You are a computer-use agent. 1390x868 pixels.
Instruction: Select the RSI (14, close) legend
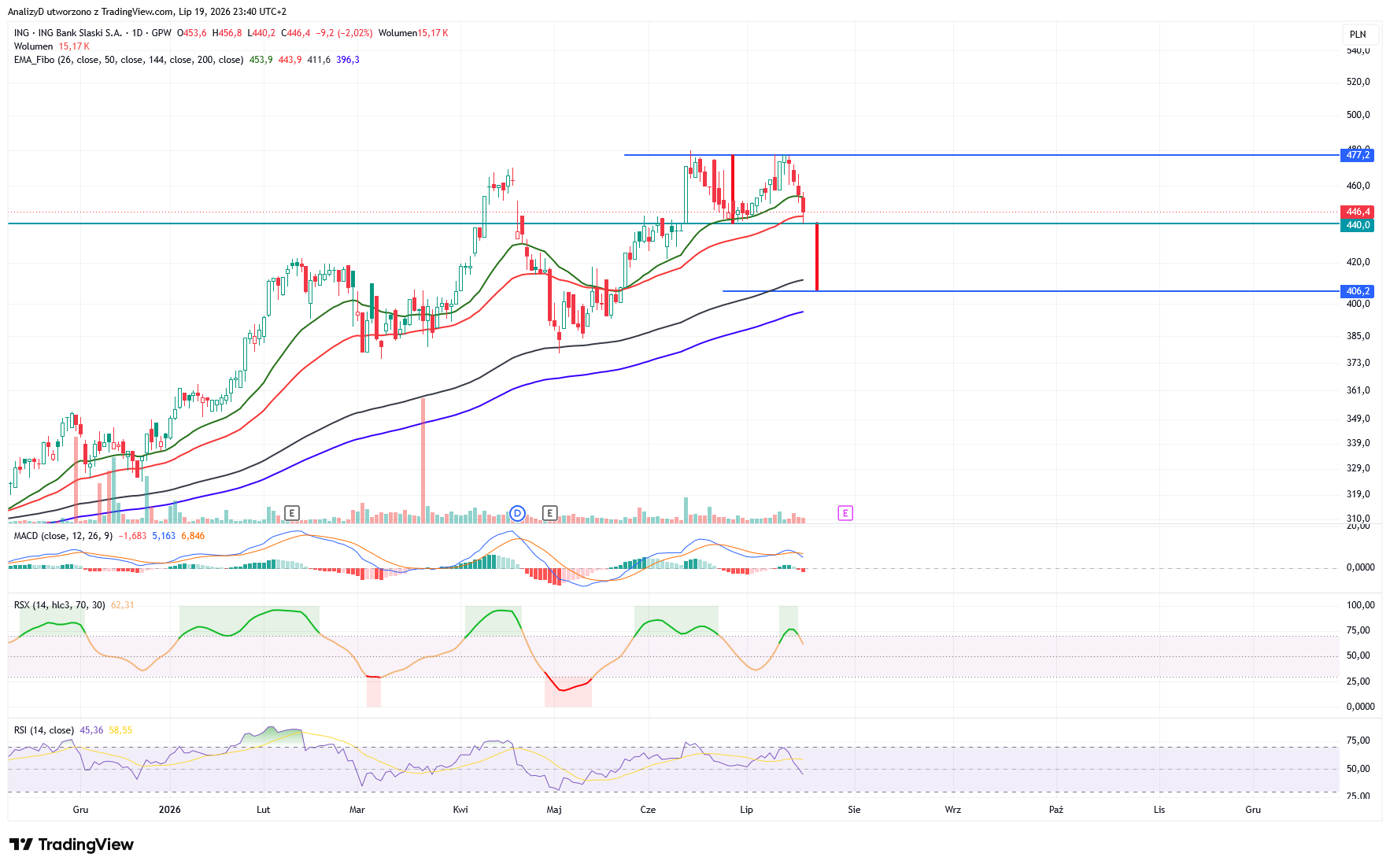(x=44, y=730)
